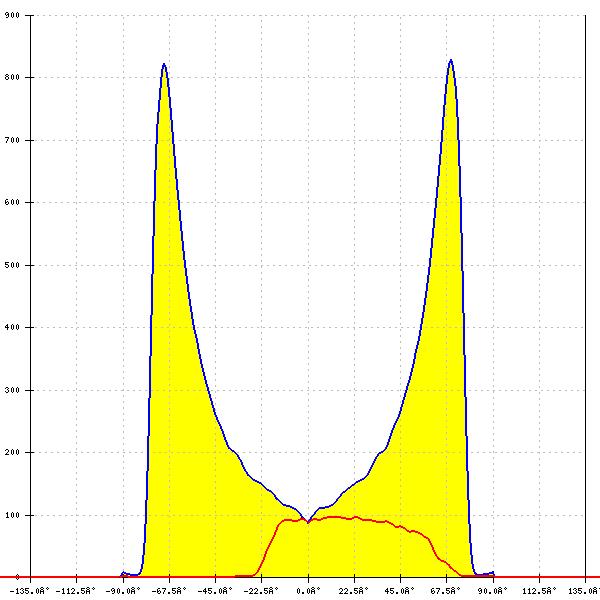600x600 pixels.
Task: Click the 600 y-axis label
Action: [12, 202]
